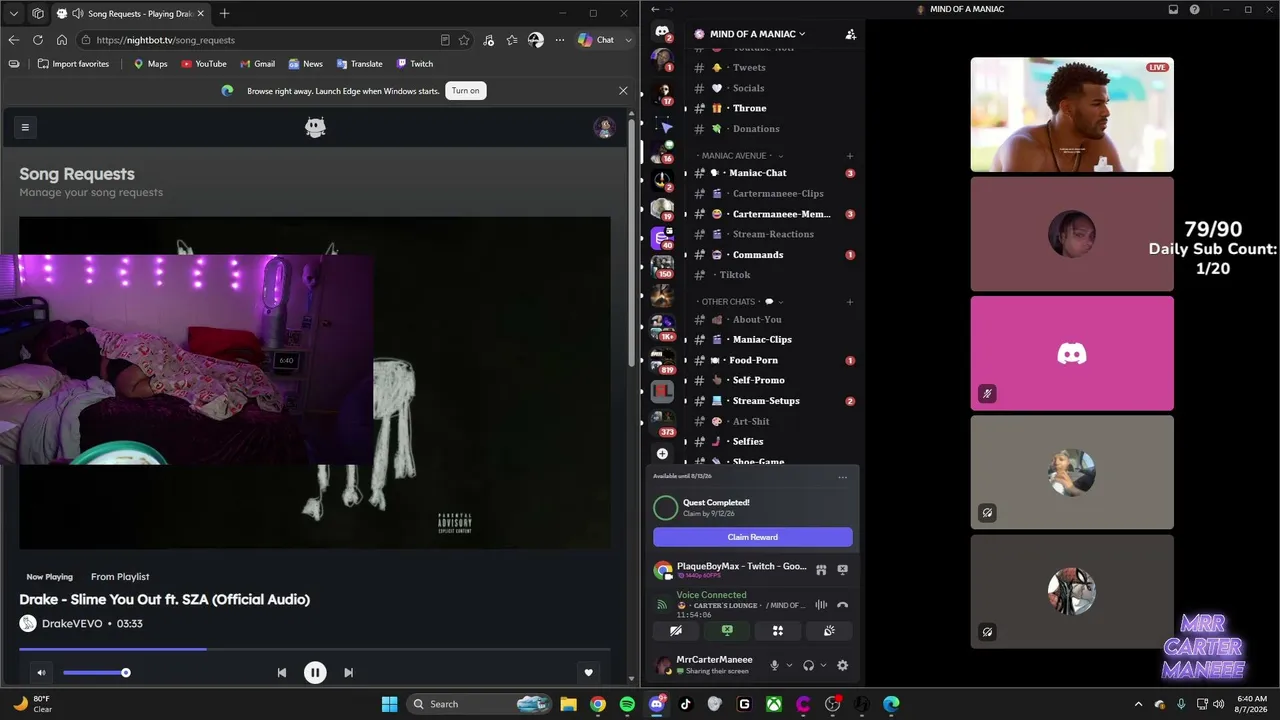1280x720 pixels.
Task: Open the Maps bookmark
Action: click(x=151, y=64)
